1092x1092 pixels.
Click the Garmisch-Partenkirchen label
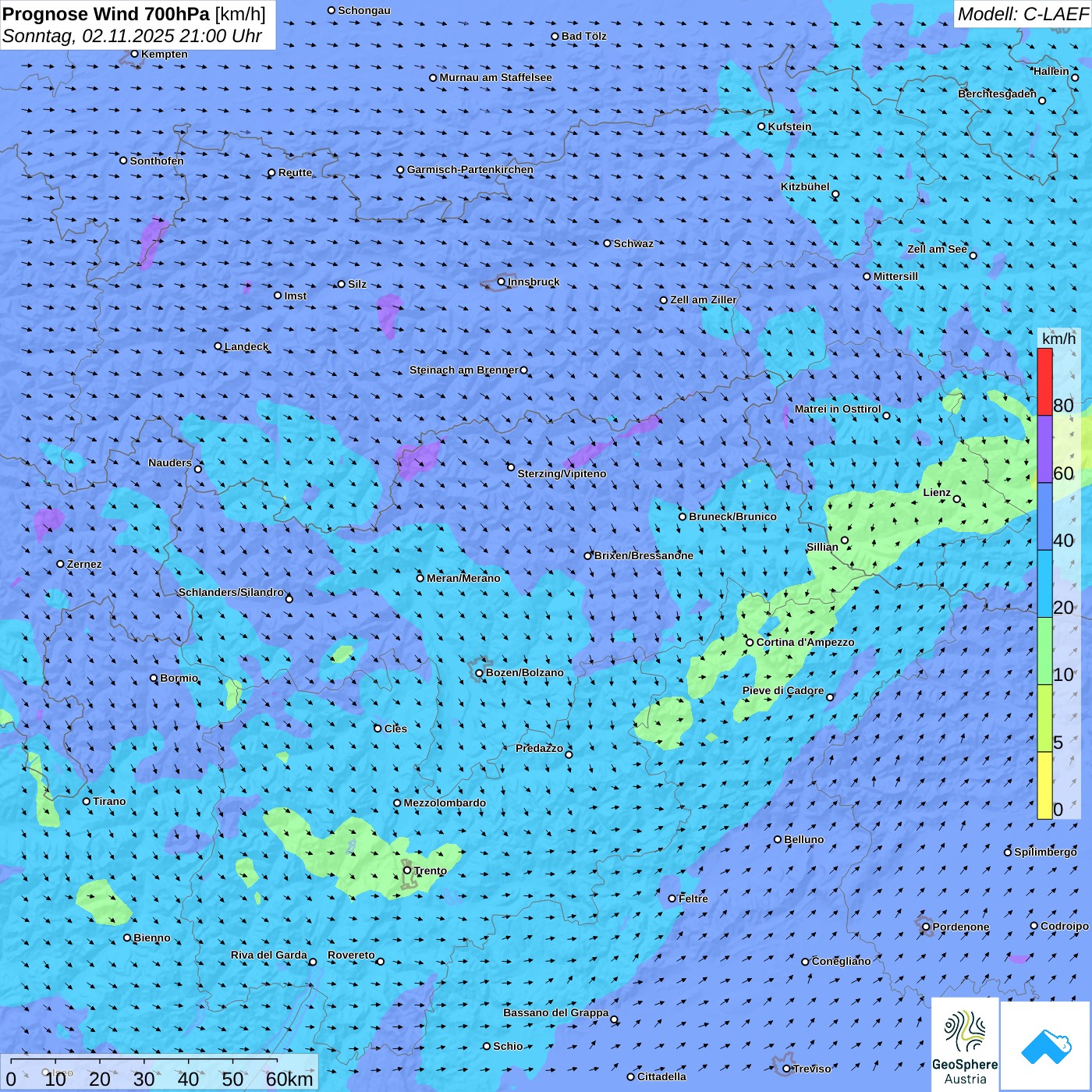click(470, 169)
